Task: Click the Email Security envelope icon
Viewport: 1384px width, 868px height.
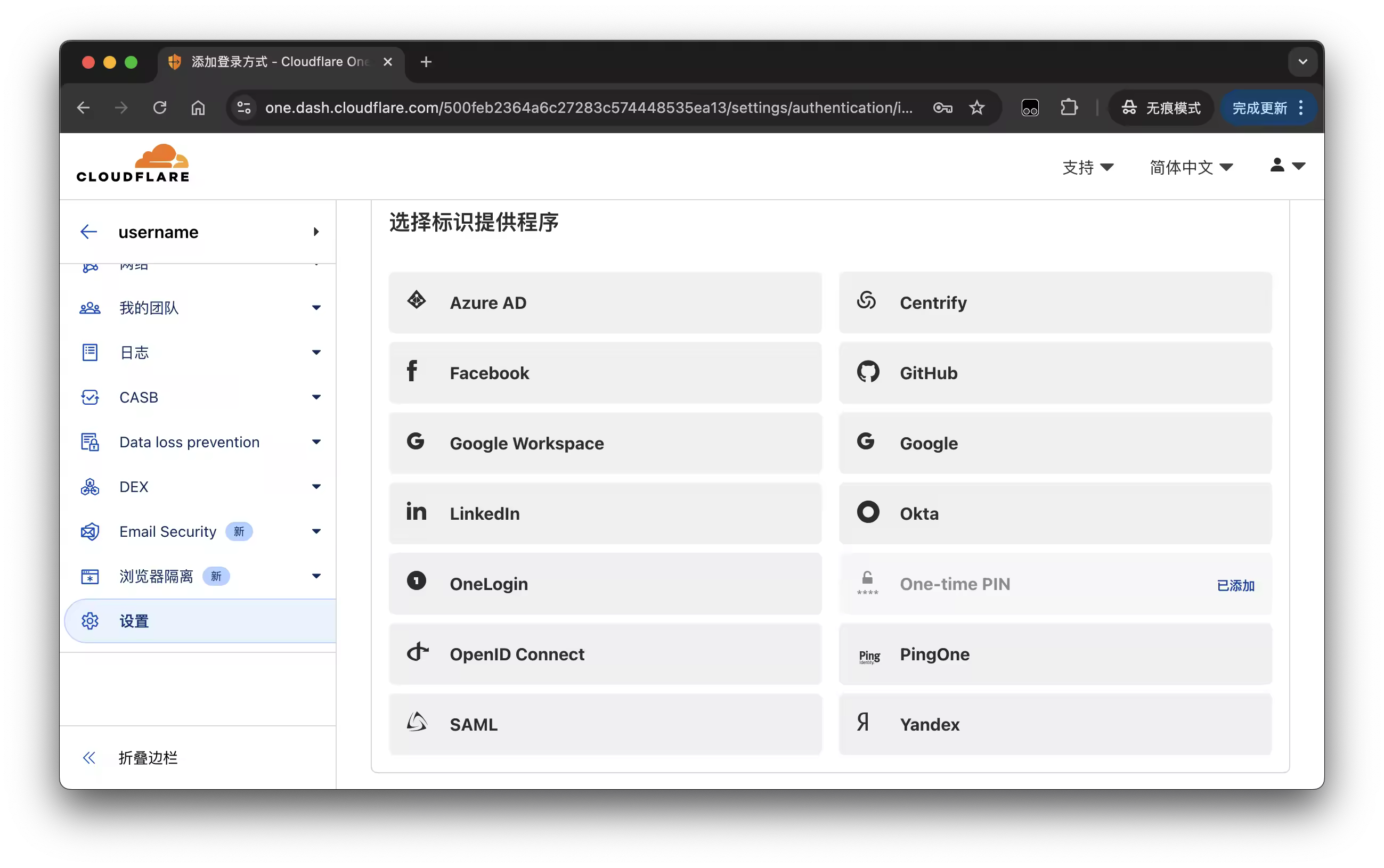Action: coord(89,531)
